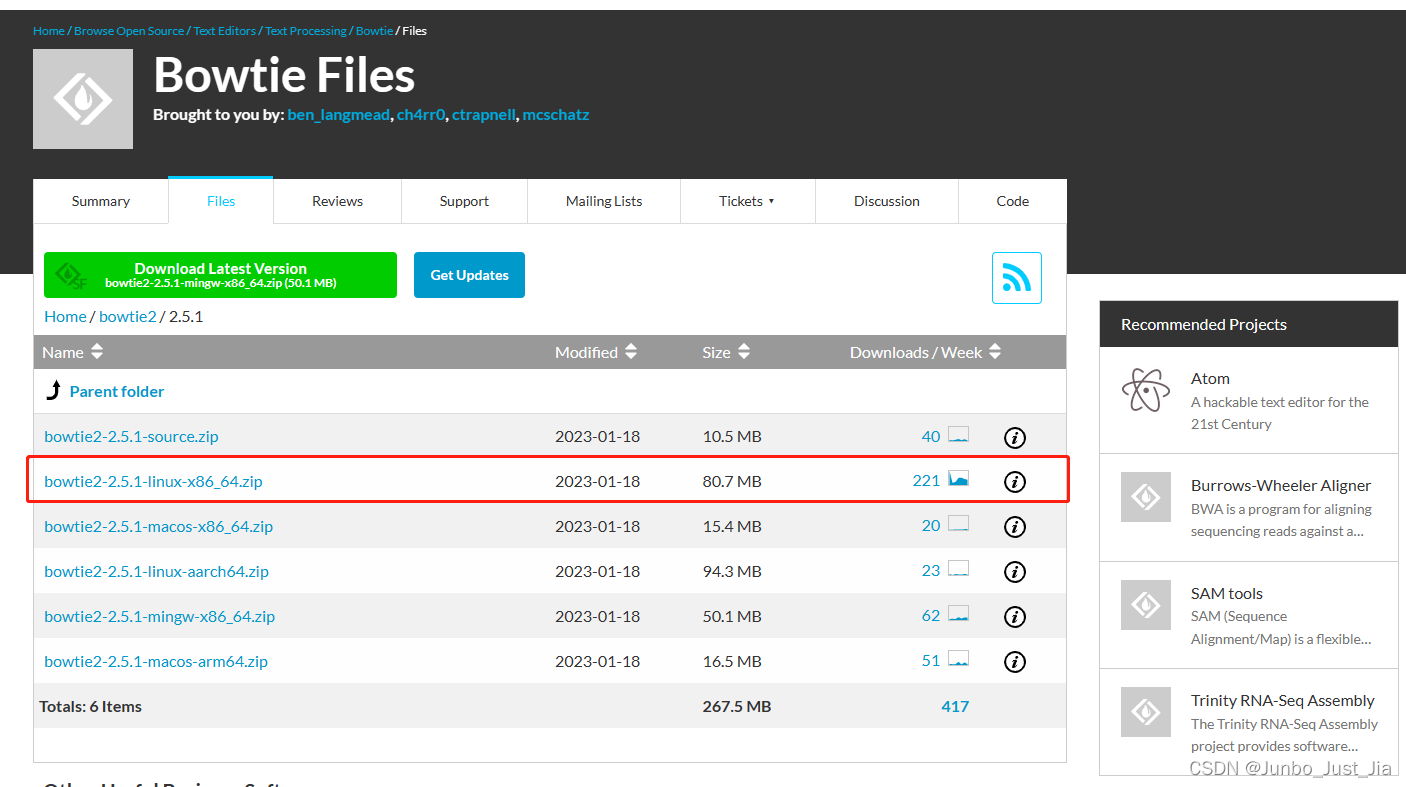Download bowtie2-2.5.1-linux-x86_64.zip

pyautogui.click(x=153, y=482)
